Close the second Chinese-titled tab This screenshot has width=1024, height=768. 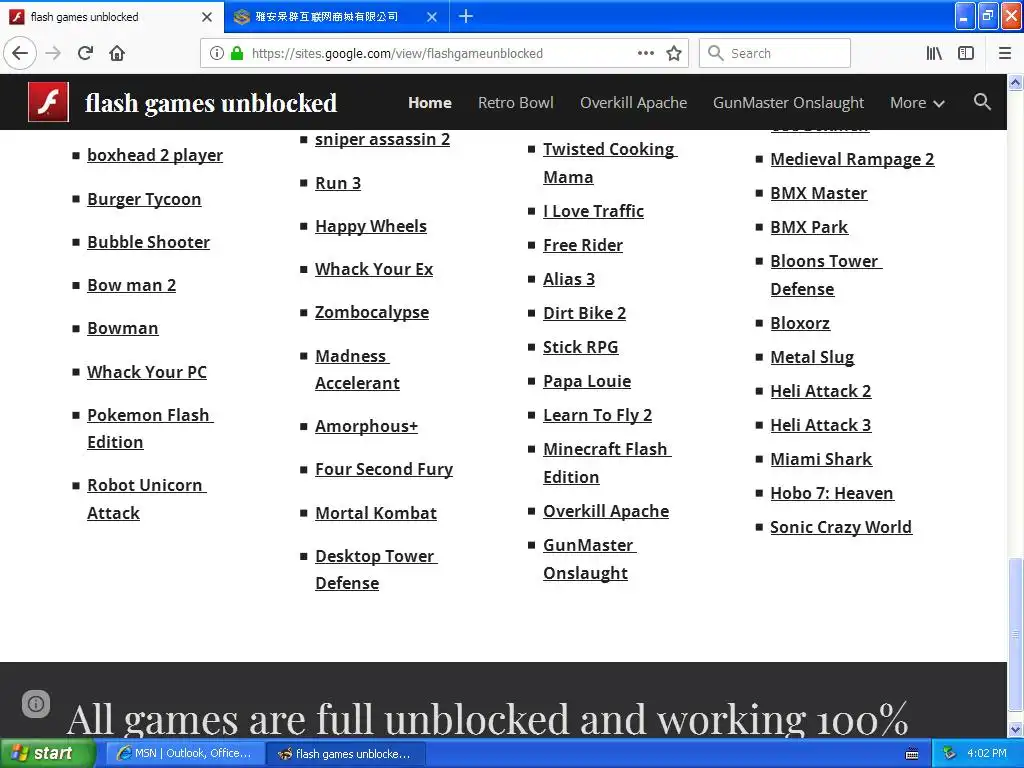click(432, 17)
